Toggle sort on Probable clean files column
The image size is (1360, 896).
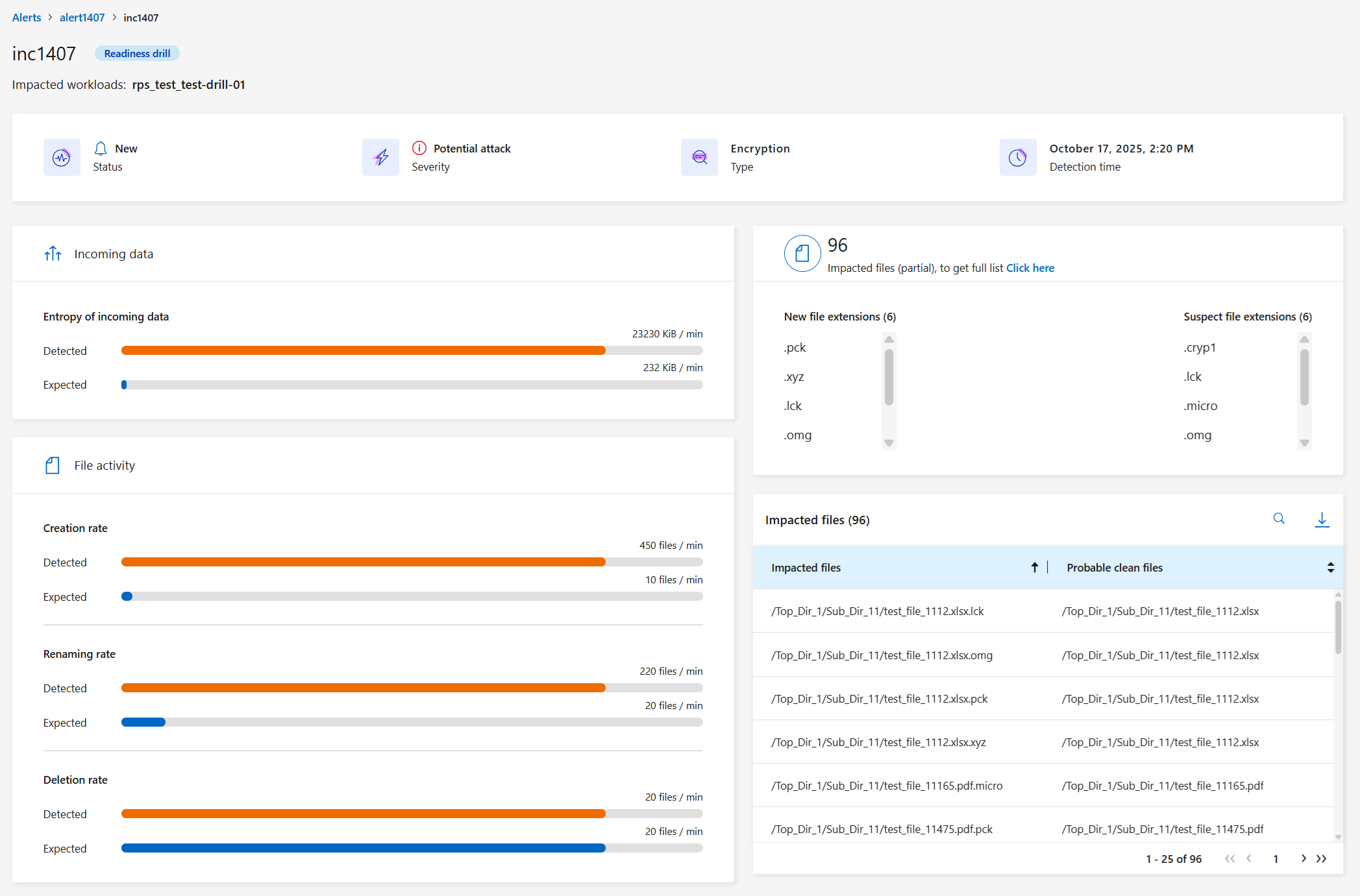(x=1330, y=568)
